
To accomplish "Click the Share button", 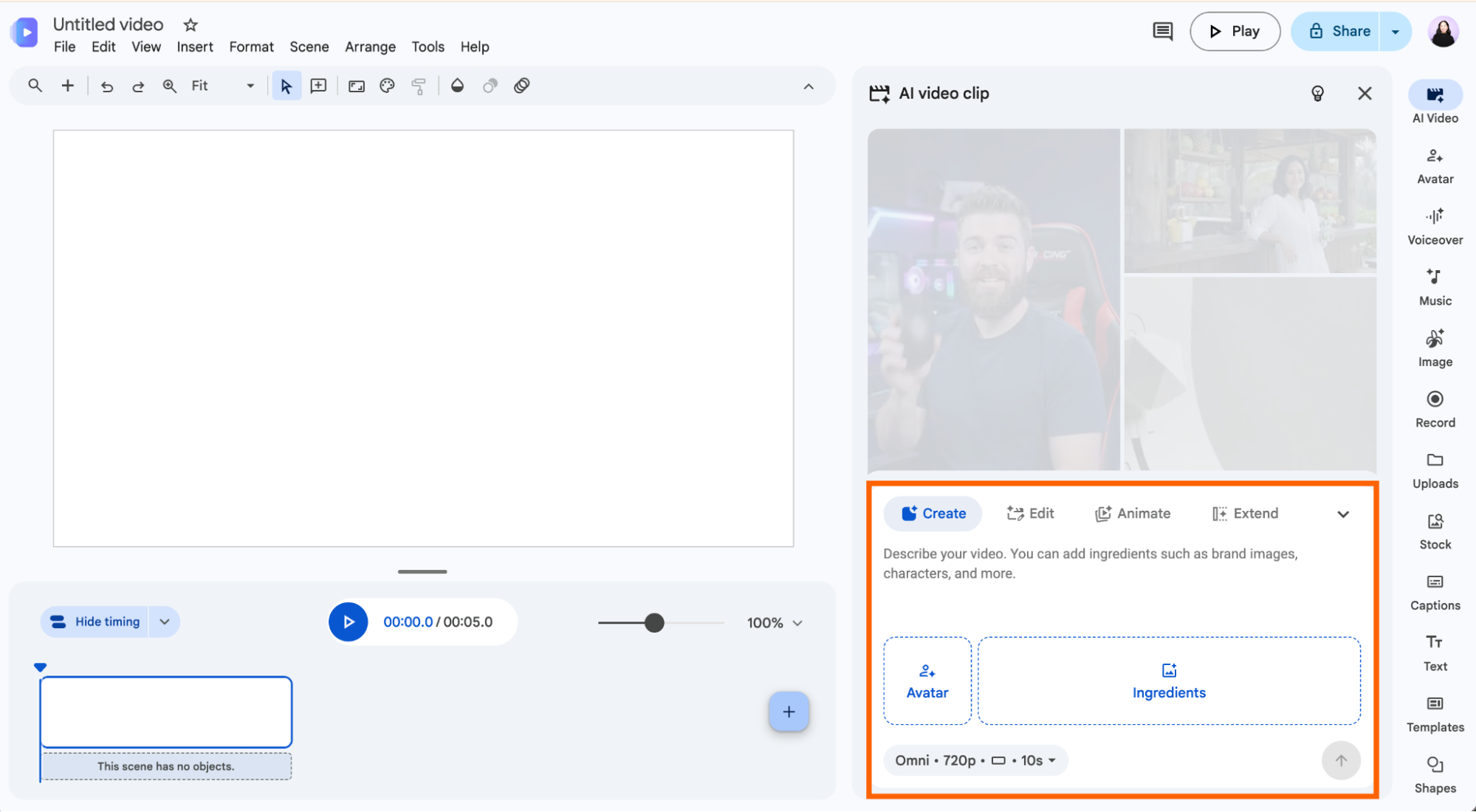I will tap(1336, 31).
